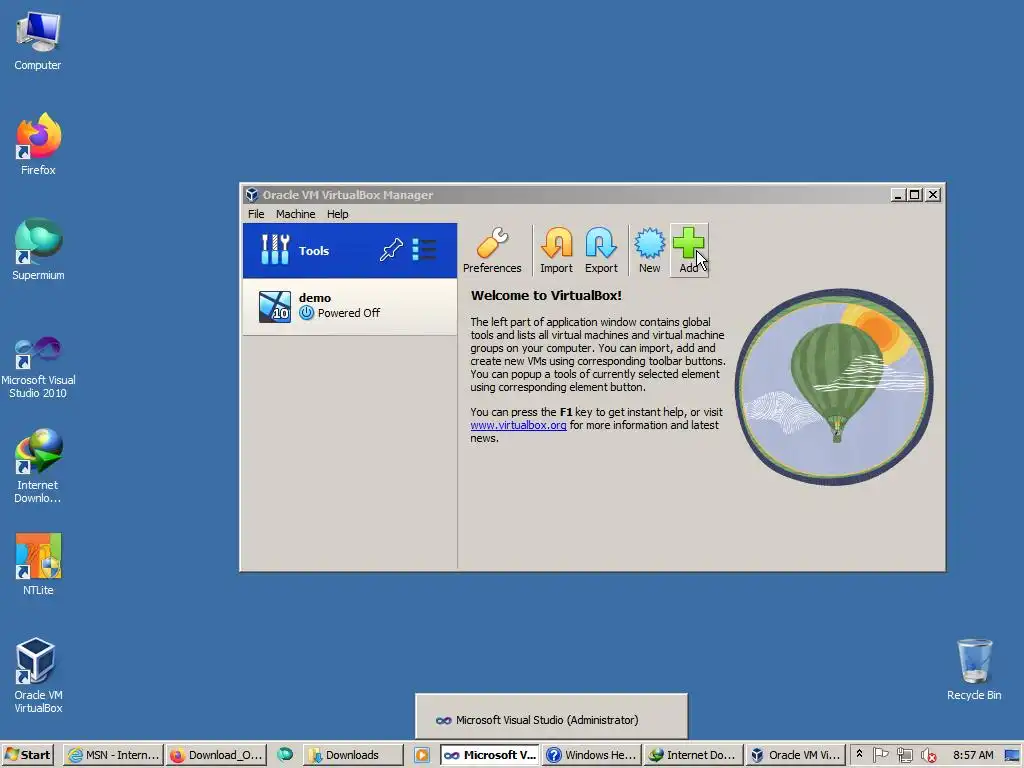Click the Recycle Bin icon
The width and height of the screenshot is (1024, 768).
(974, 670)
